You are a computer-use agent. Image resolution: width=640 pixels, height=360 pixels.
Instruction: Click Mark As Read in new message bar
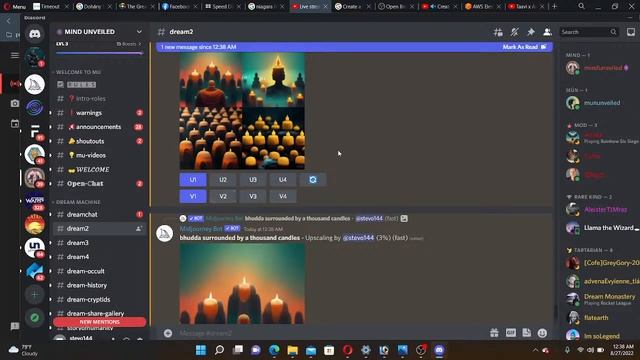pos(524,47)
